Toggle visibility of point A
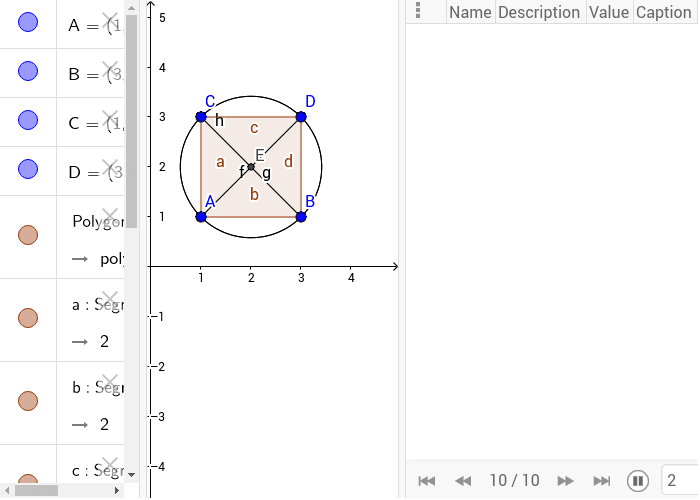 [x=28, y=22]
